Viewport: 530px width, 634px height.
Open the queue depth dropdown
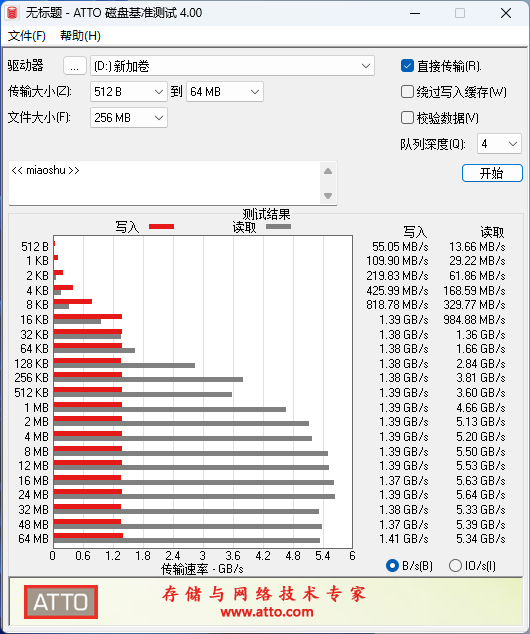tap(499, 144)
